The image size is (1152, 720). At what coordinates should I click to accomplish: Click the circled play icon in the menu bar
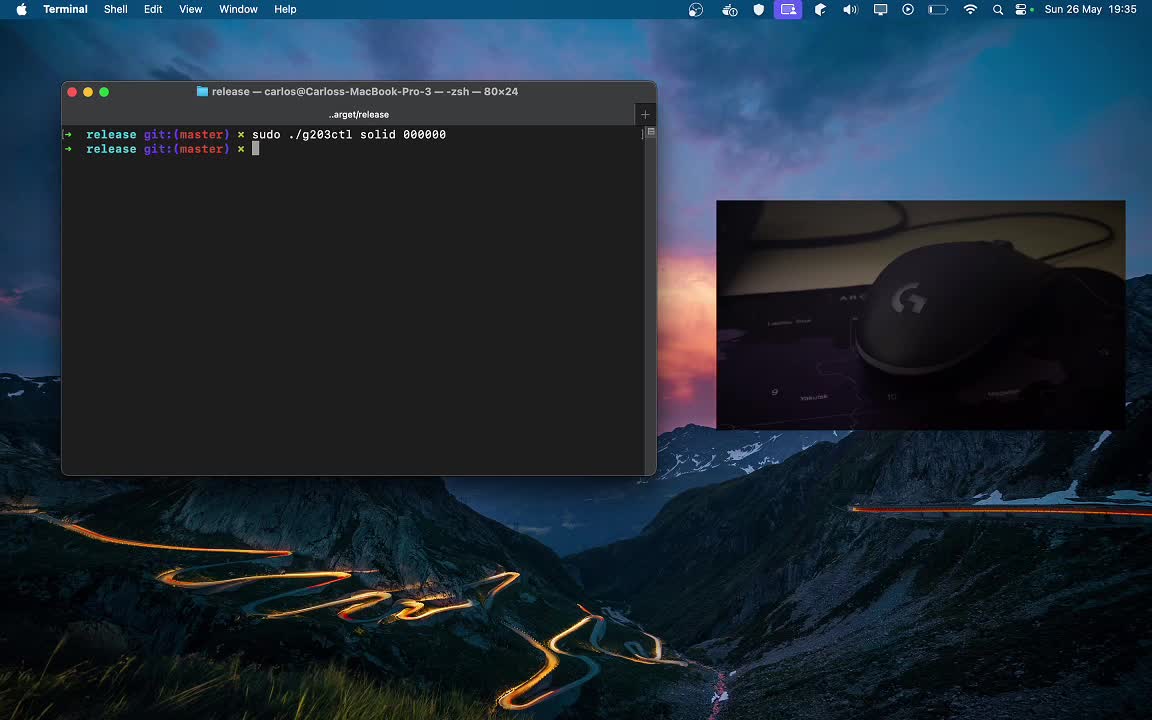908,10
